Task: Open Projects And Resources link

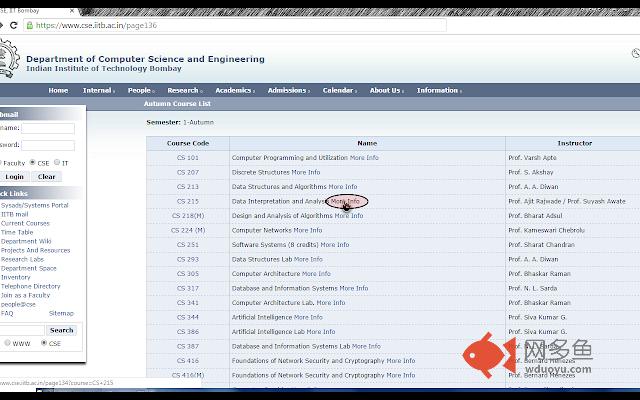Action: click(x=36, y=250)
